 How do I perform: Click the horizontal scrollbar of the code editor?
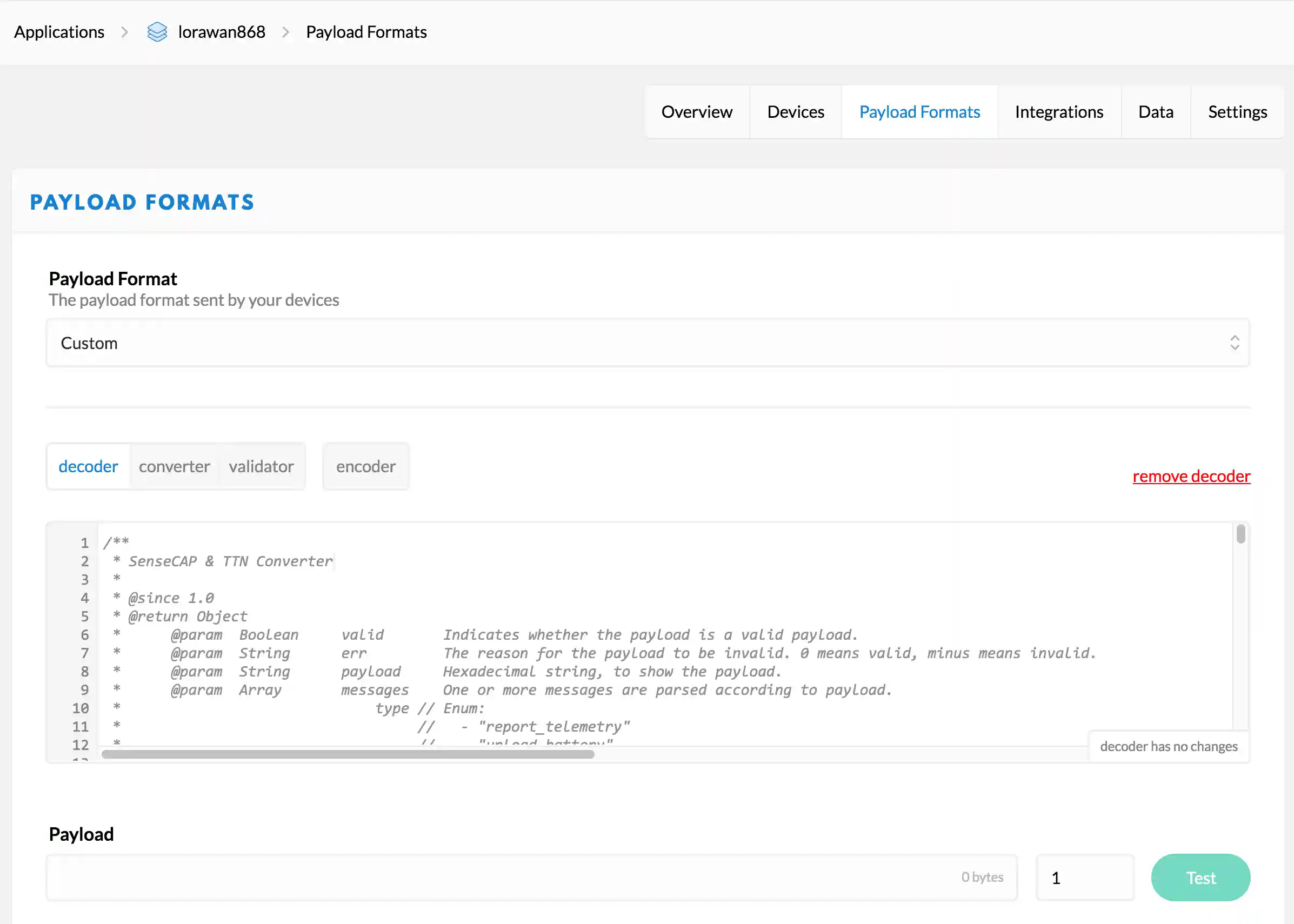click(348, 754)
